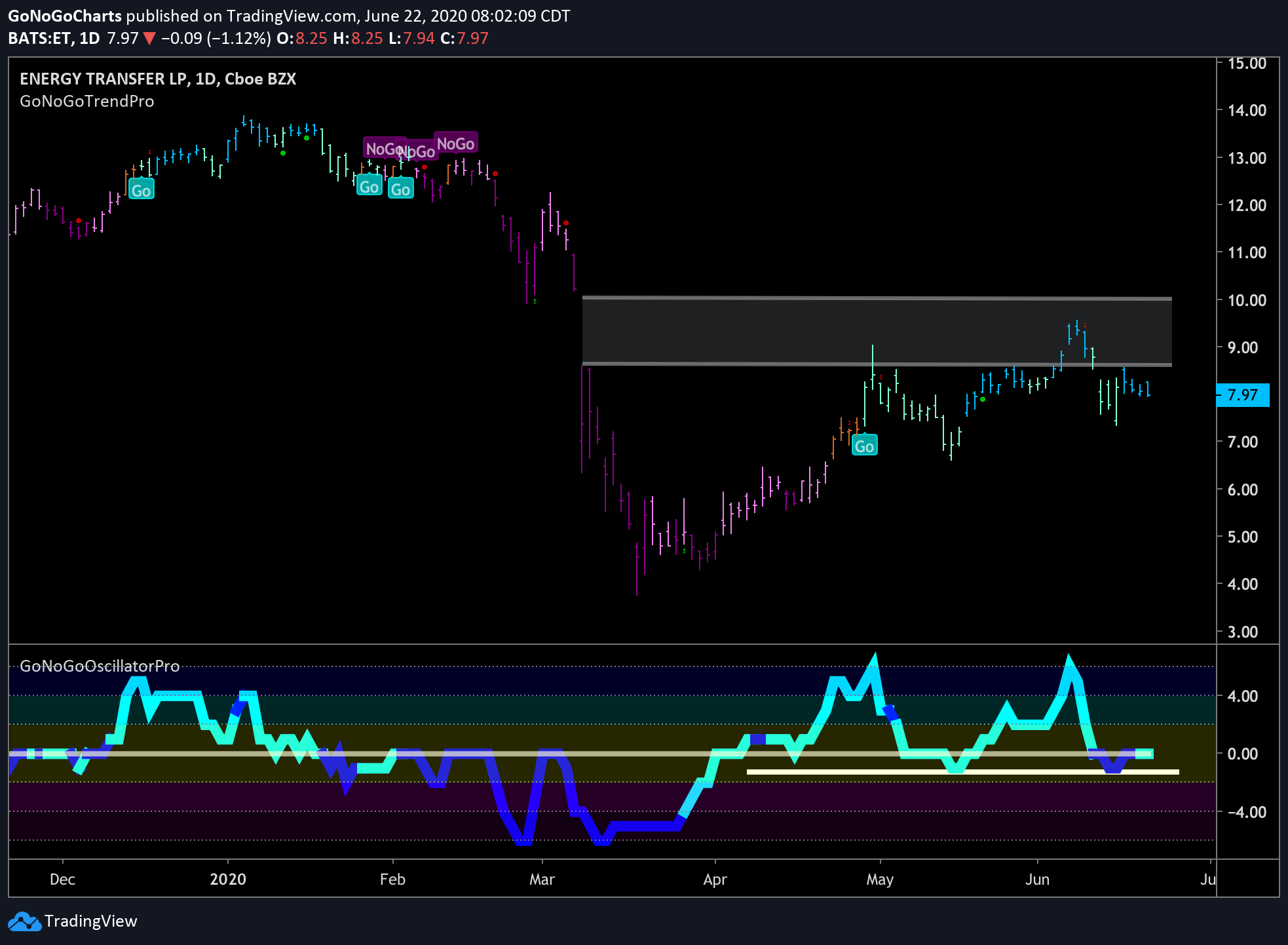Click the yellow horizontal line in oscillator panel
Viewport: 1288px width, 945px height.
coord(963,772)
